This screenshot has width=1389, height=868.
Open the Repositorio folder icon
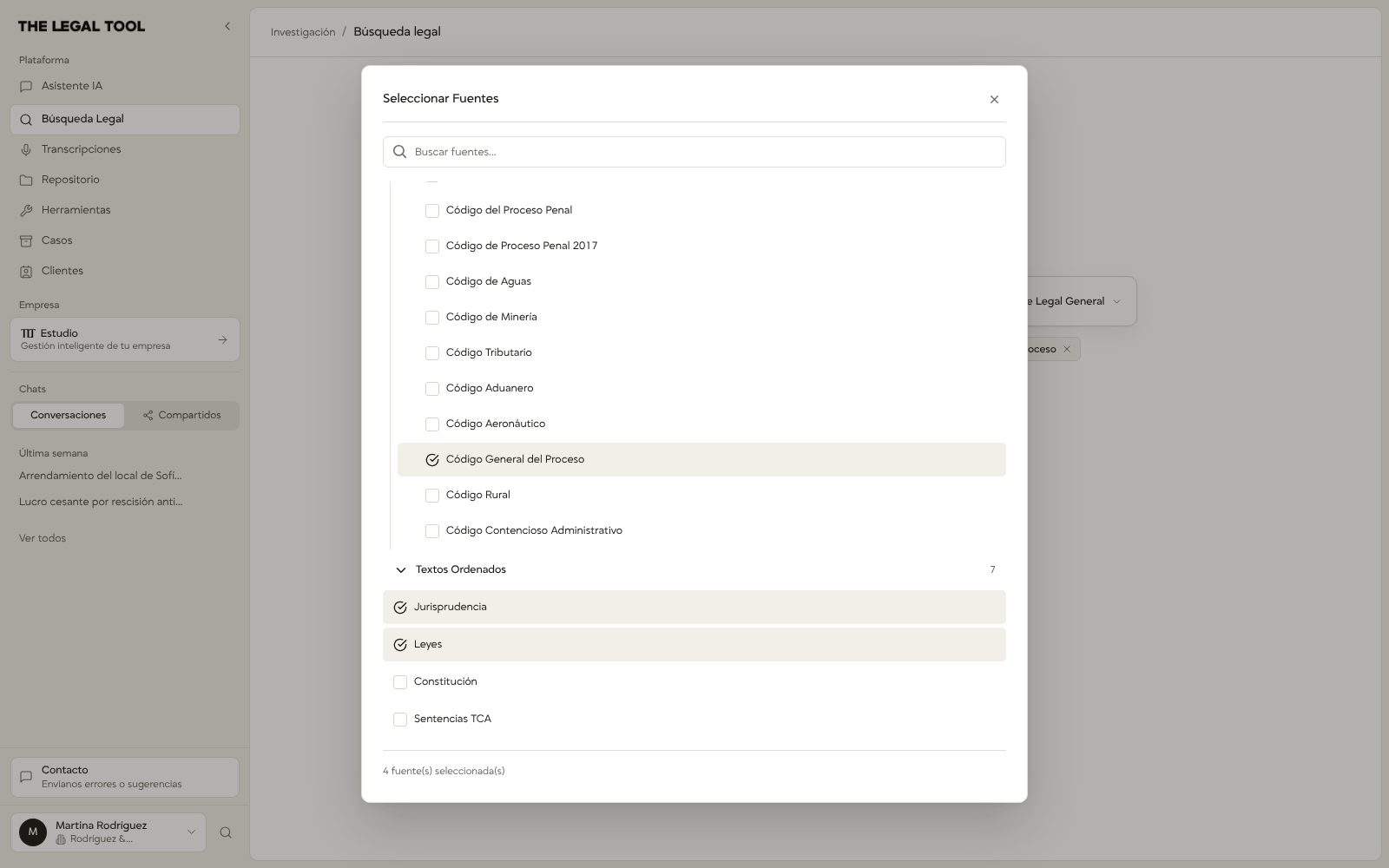pyautogui.click(x=26, y=181)
